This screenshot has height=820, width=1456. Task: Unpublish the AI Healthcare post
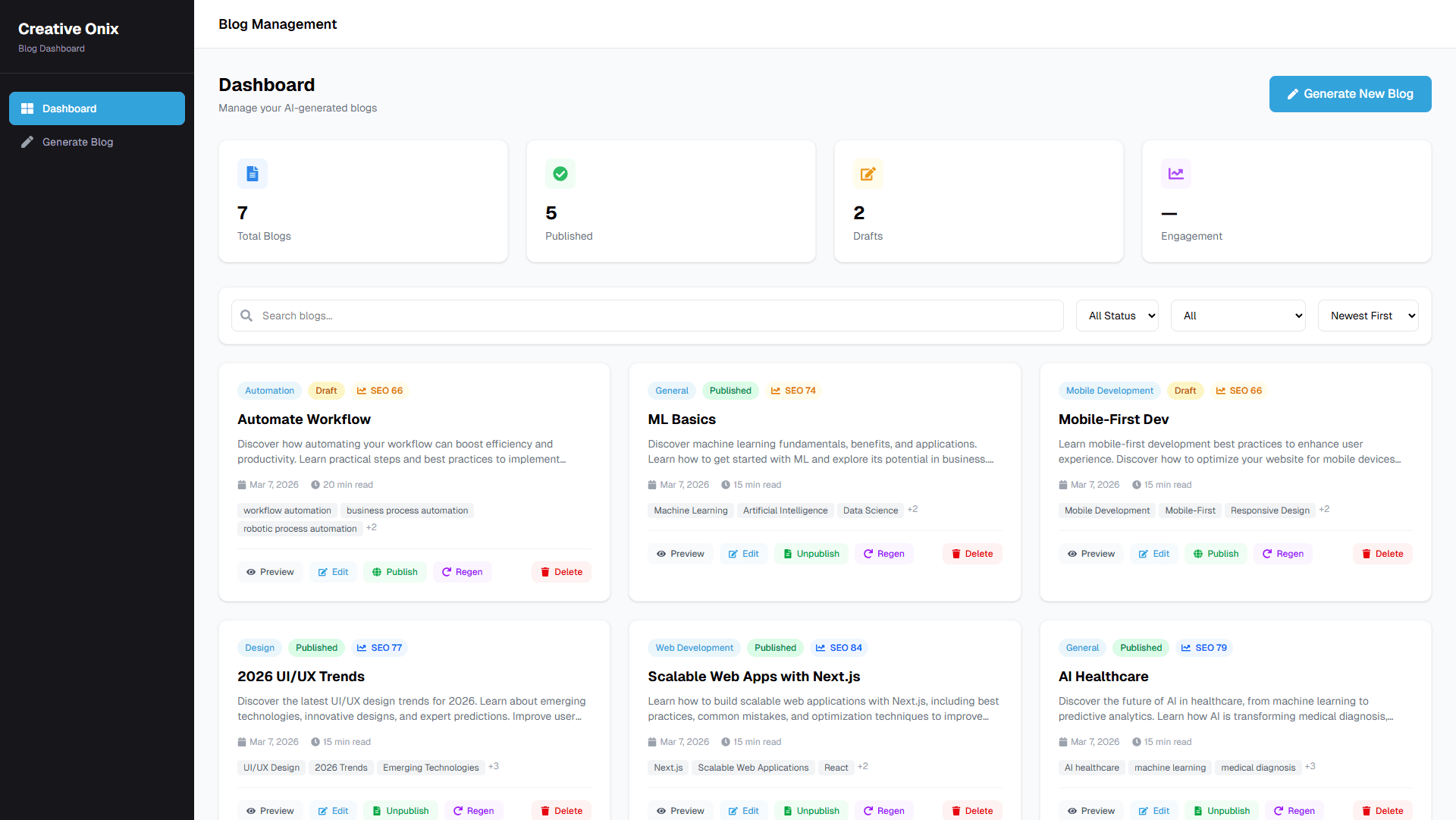1221,810
